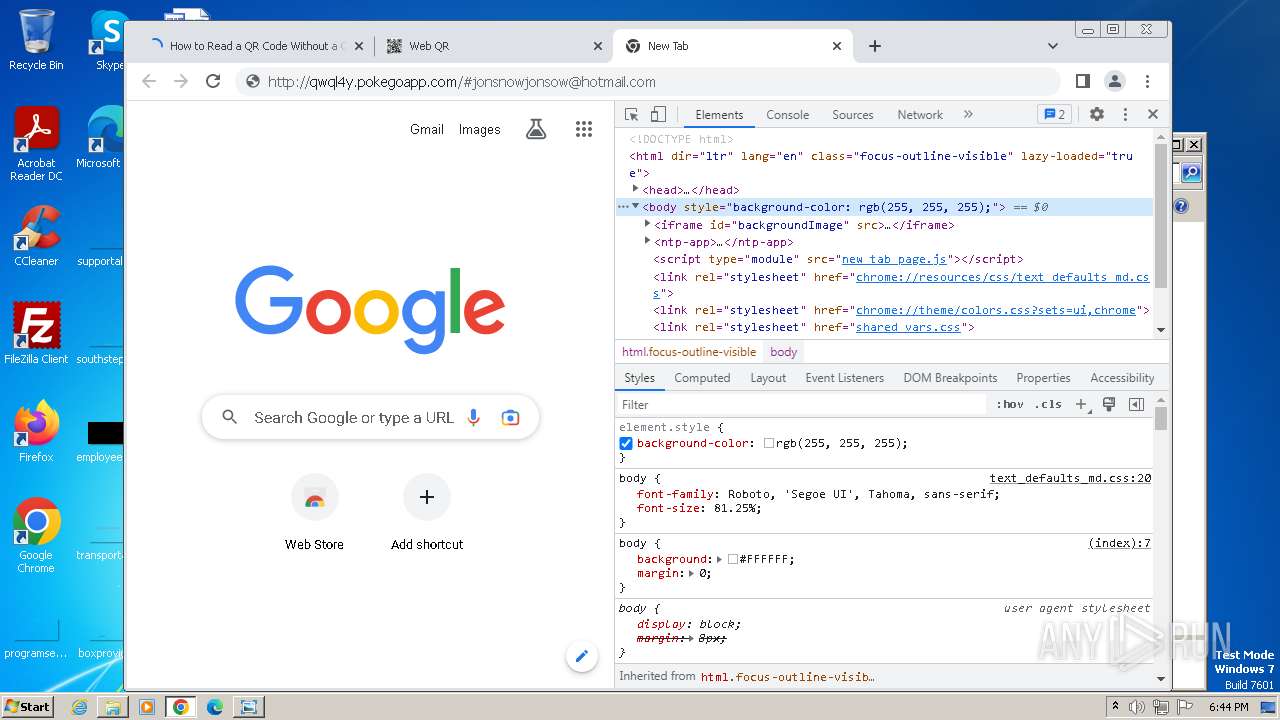Open the Event Listeners tab
This screenshot has height=720, width=1280.
coord(845,378)
